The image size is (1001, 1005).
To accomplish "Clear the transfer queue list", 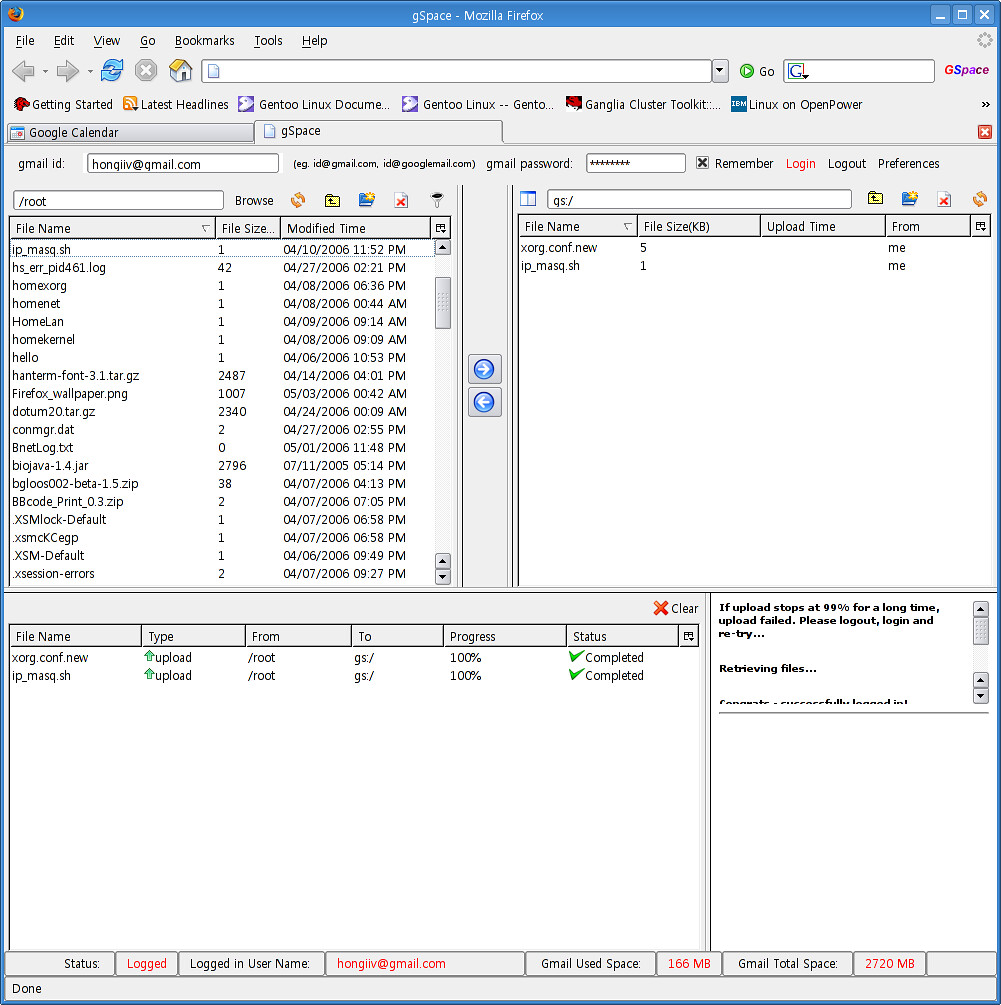I will click(x=675, y=608).
